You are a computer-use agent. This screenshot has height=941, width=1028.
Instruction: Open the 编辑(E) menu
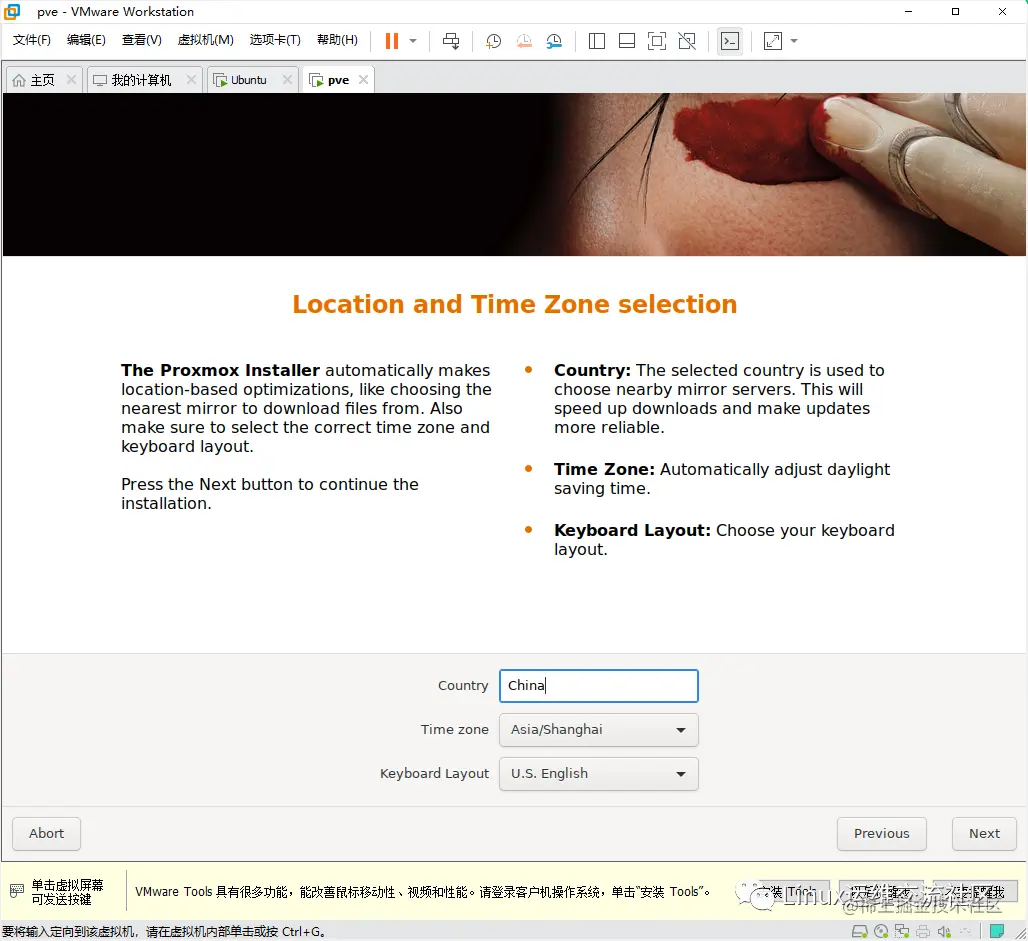86,40
